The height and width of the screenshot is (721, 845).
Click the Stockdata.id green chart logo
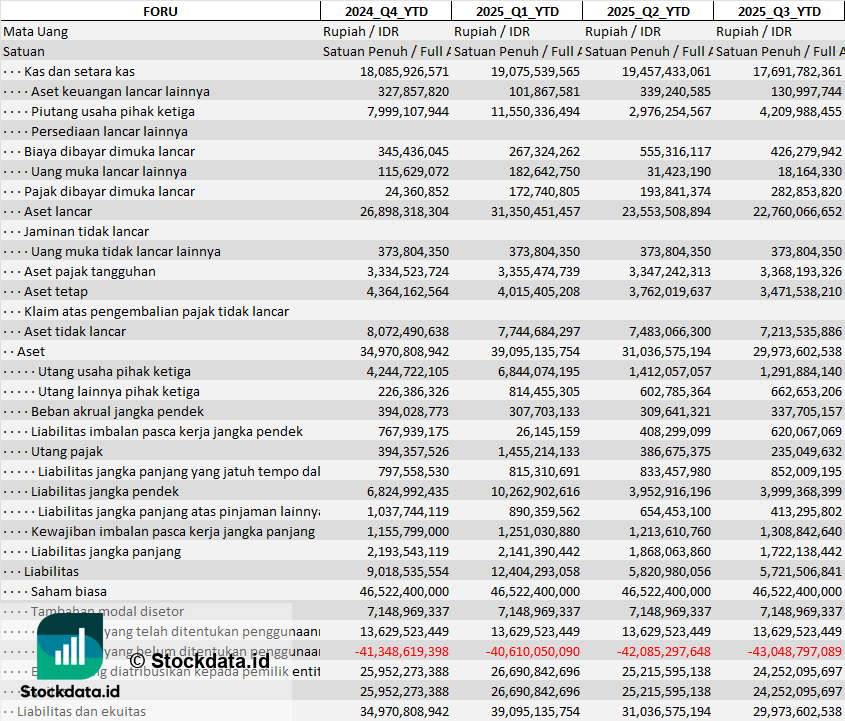tap(69, 646)
